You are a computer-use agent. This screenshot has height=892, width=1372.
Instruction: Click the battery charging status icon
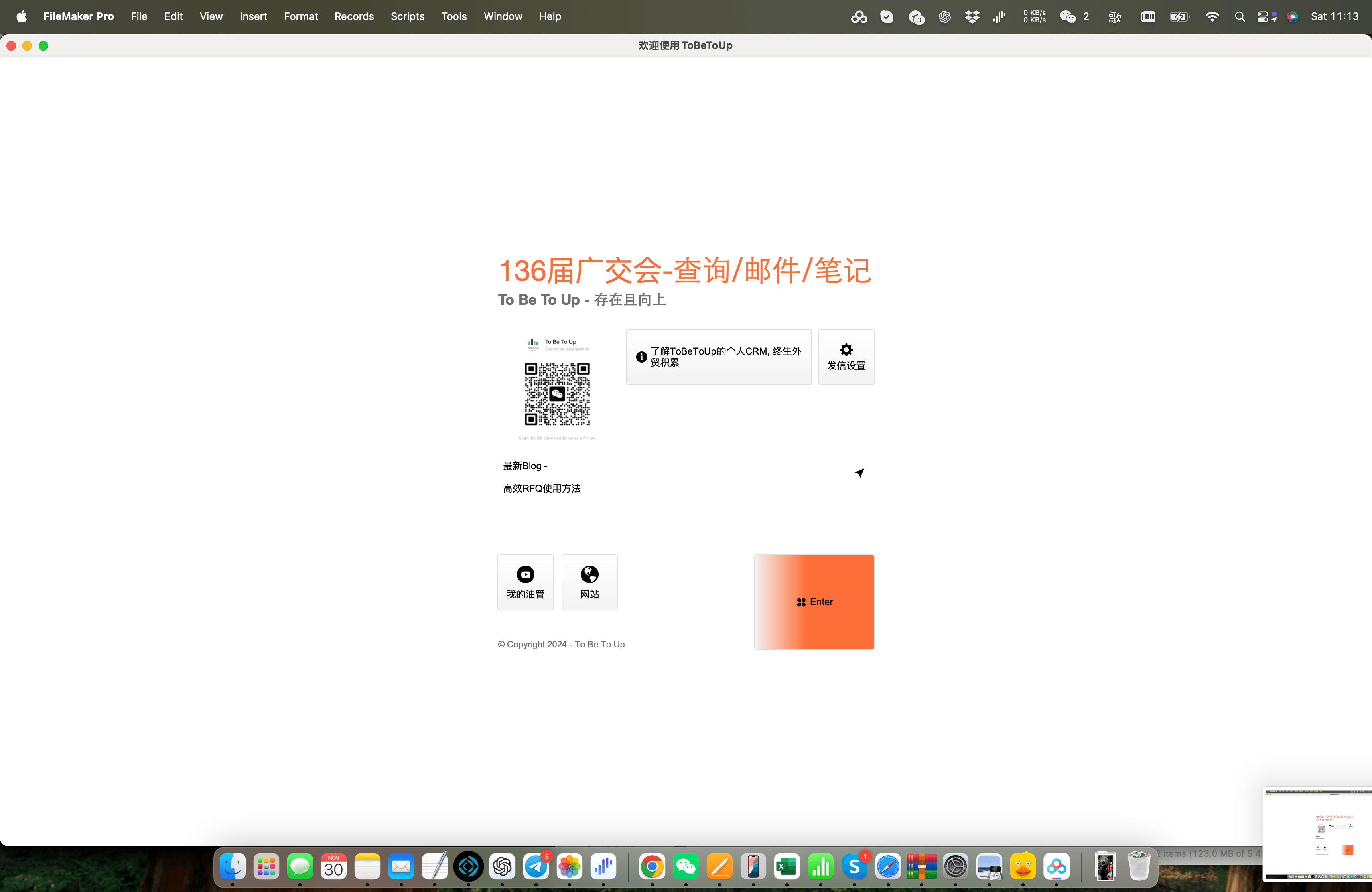point(1179,17)
